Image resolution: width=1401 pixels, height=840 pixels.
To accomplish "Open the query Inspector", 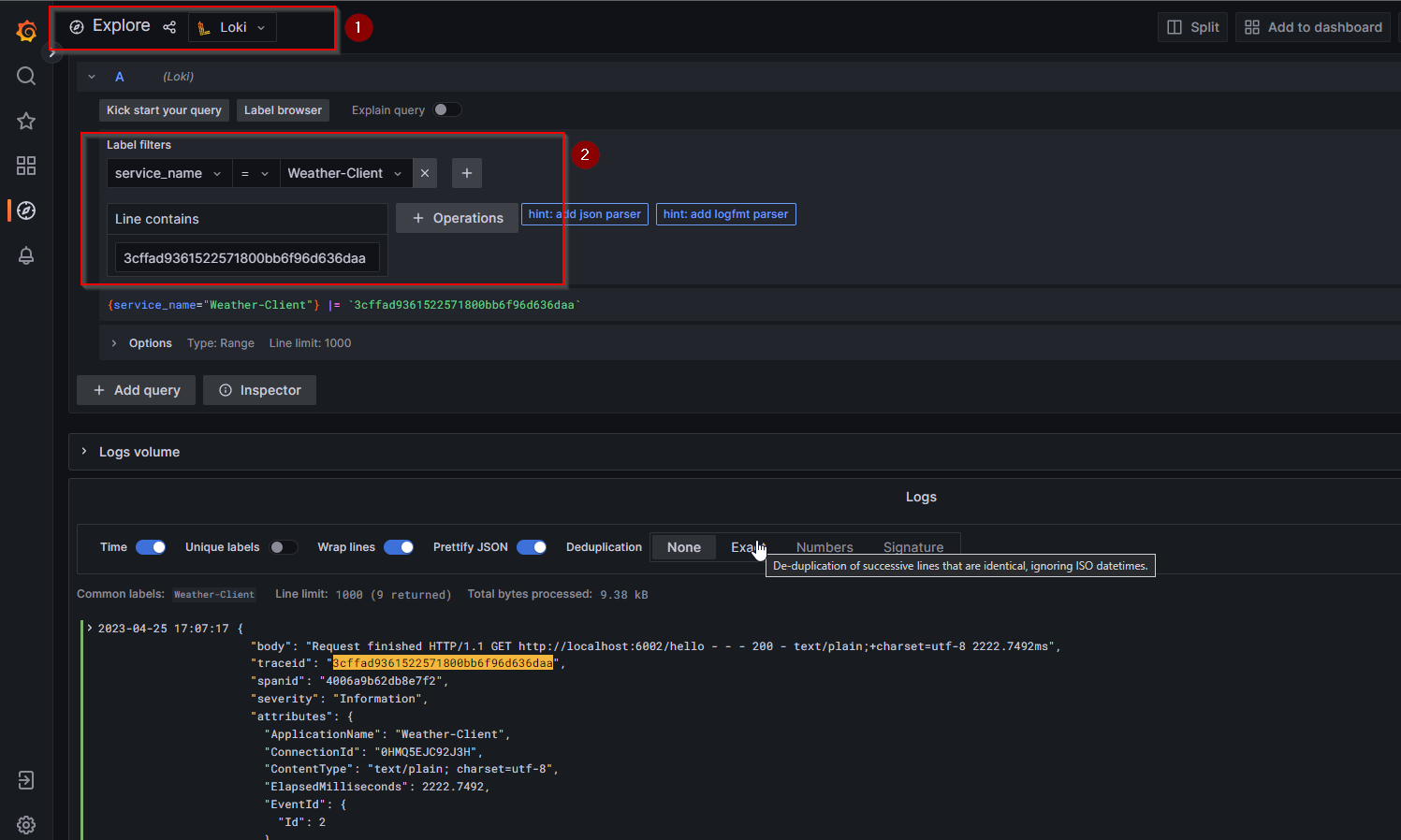I will pos(260,390).
